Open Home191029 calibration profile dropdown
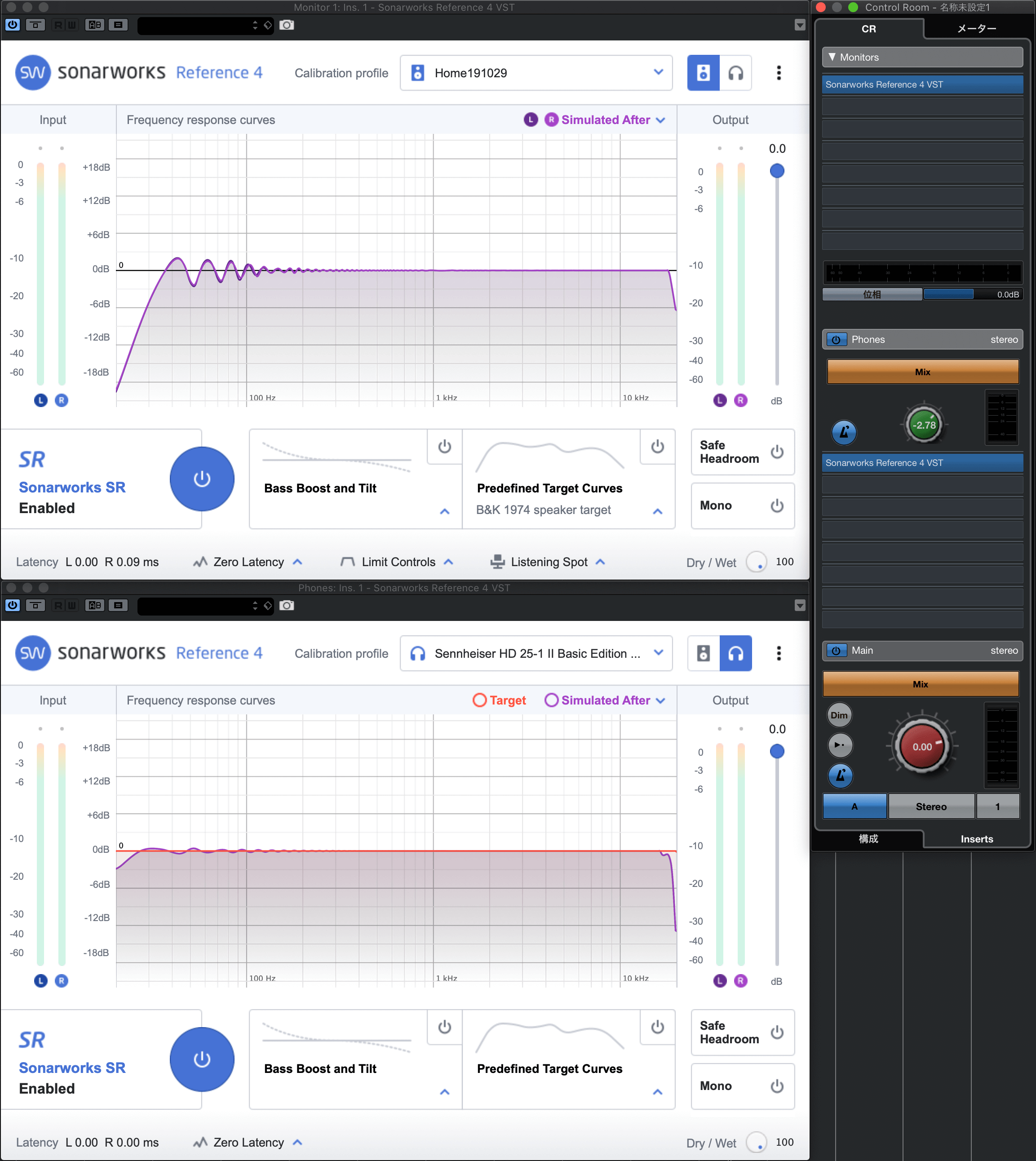 (536, 73)
